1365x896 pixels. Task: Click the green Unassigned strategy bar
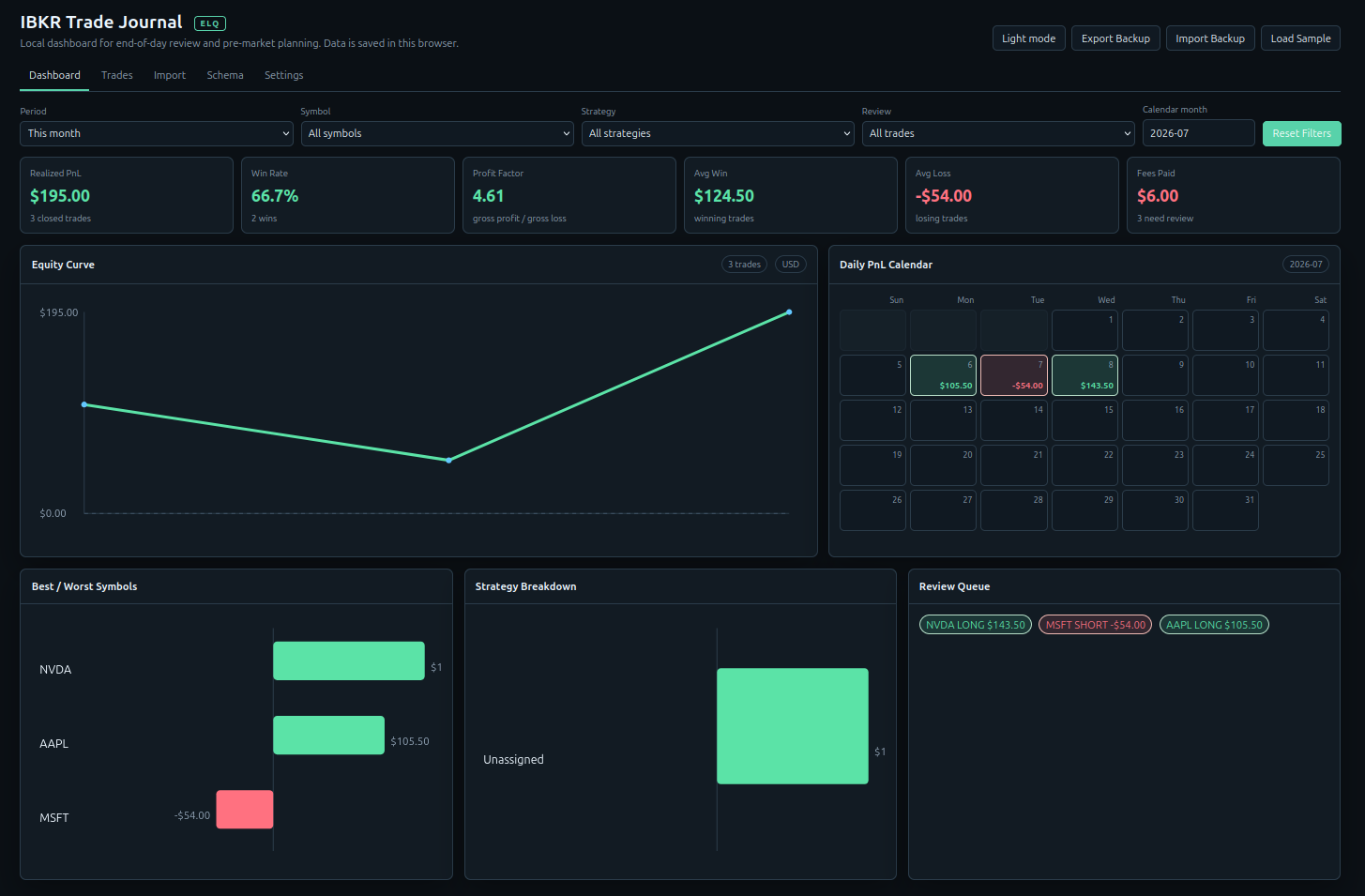[x=793, y=726]
